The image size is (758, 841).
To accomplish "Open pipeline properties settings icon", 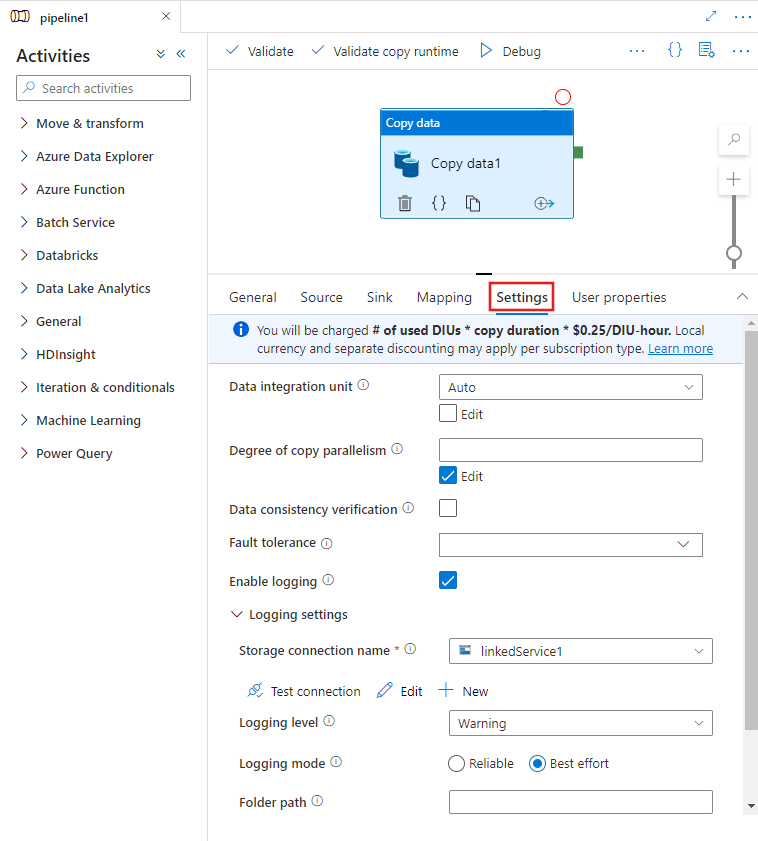I will pyautogui.click(x=707, y=50).
